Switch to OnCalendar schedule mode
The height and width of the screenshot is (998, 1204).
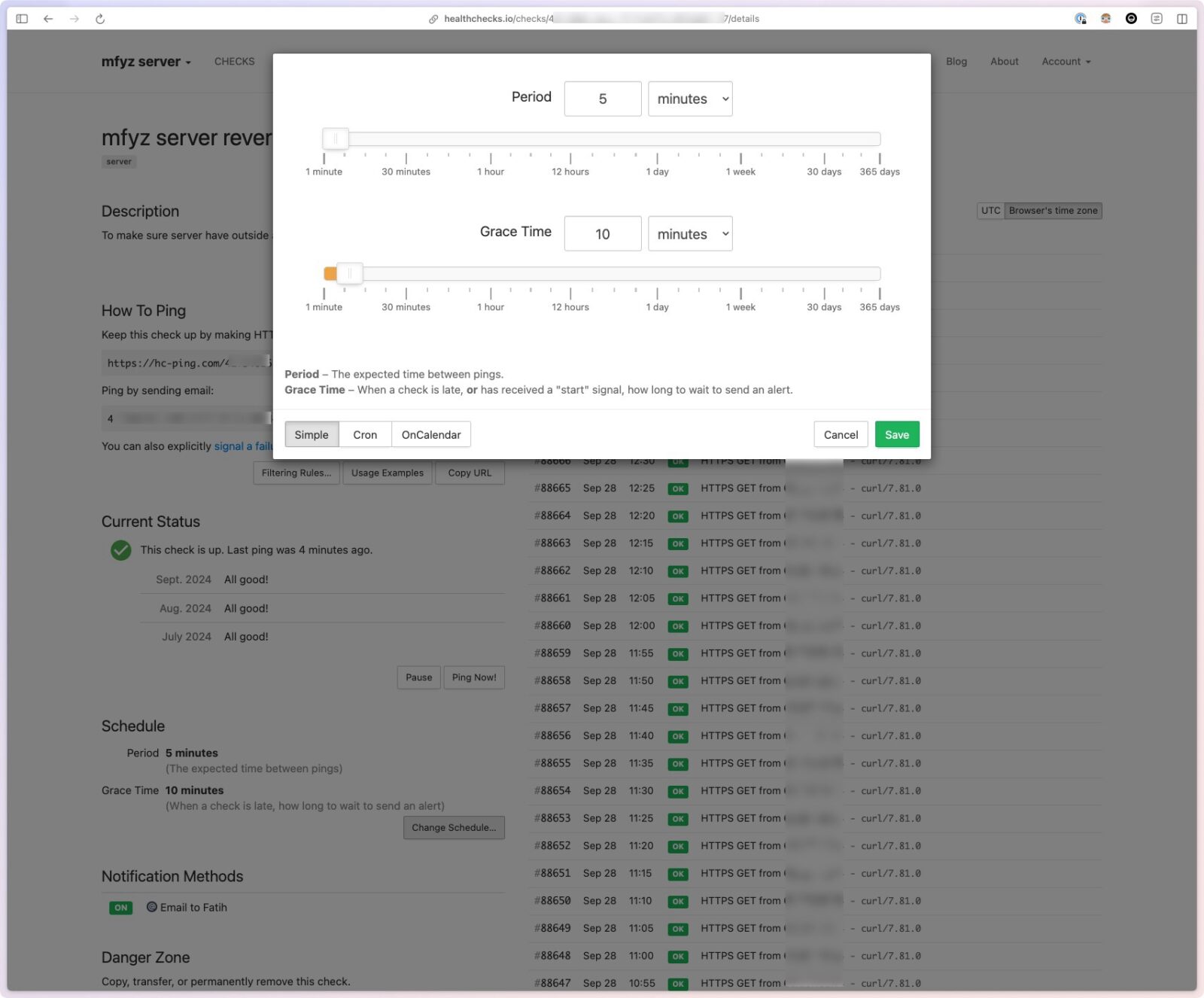point(431,434)
